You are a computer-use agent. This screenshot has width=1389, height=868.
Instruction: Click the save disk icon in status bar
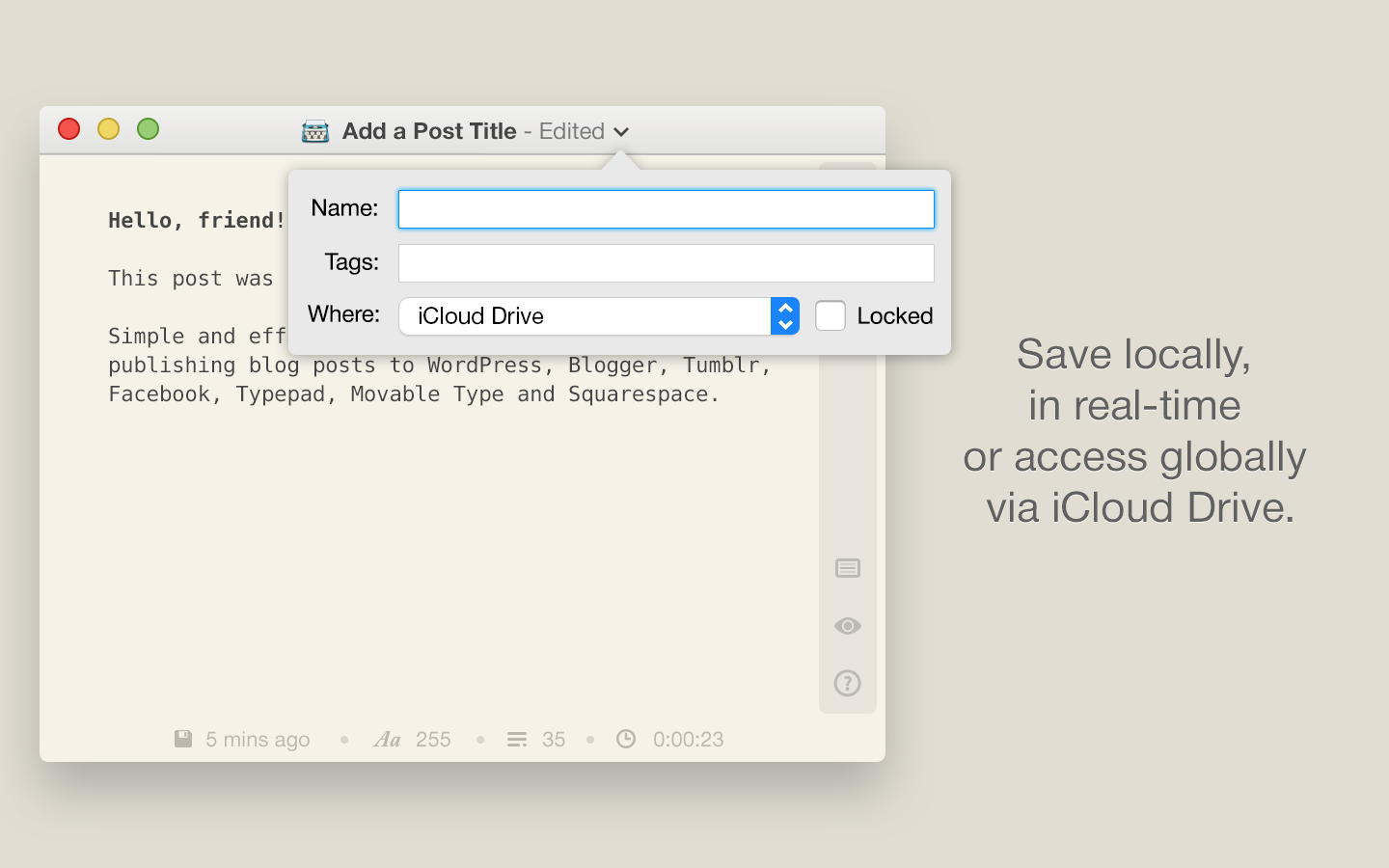[x=183, y=739]
